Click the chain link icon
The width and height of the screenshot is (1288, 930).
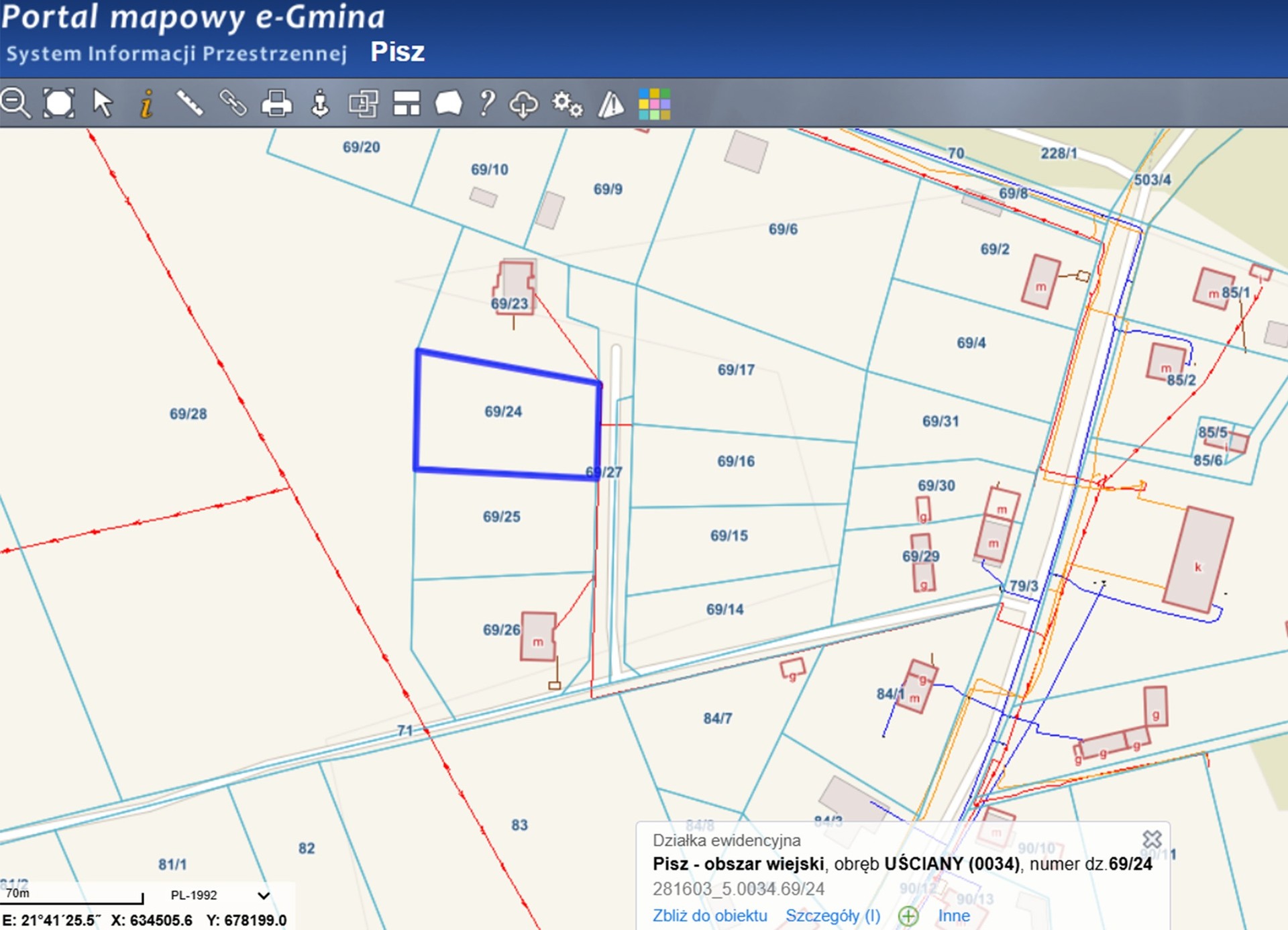[x=233, y=103]
